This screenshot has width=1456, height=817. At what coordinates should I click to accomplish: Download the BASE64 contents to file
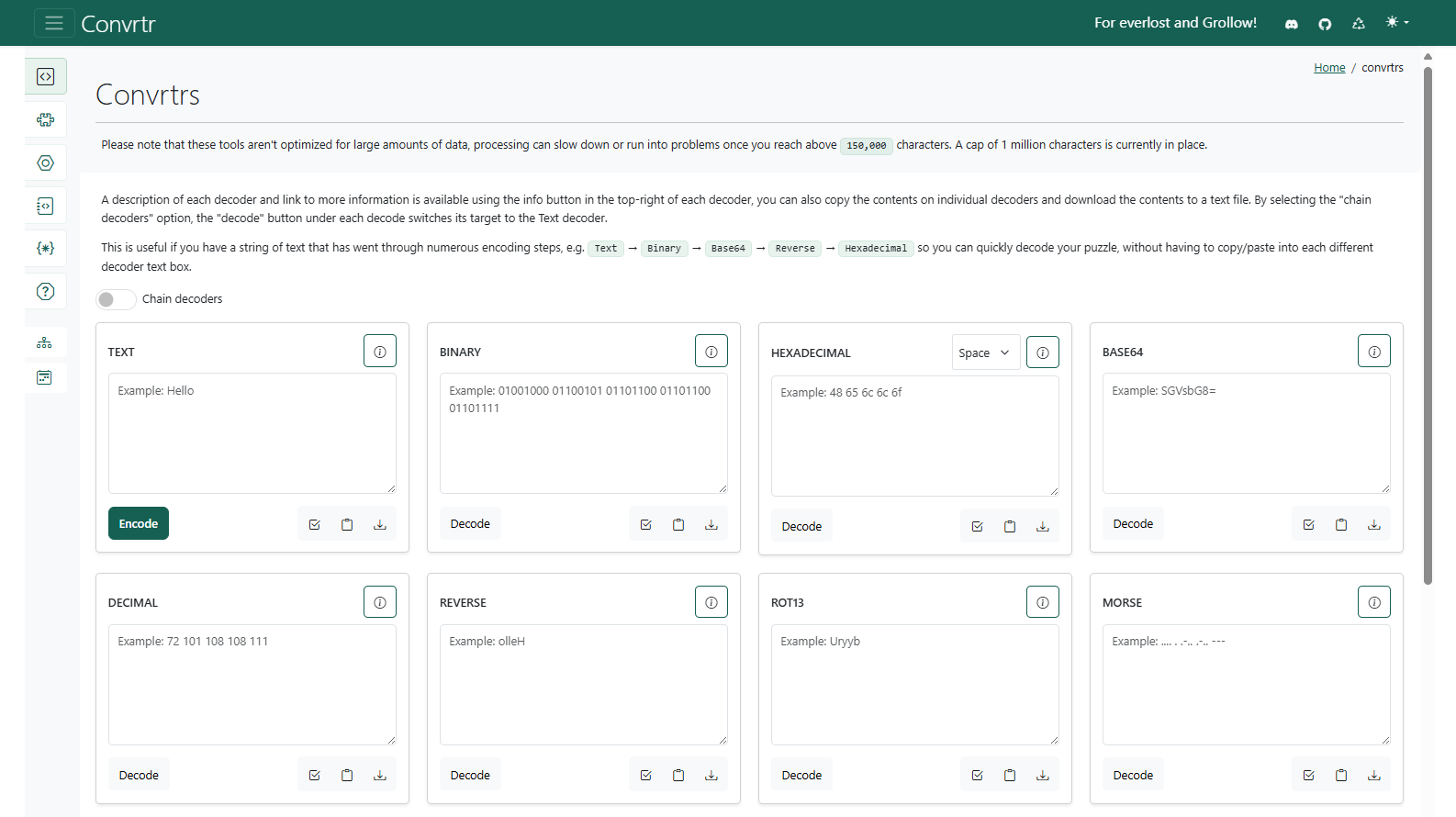coord(1373,524)
